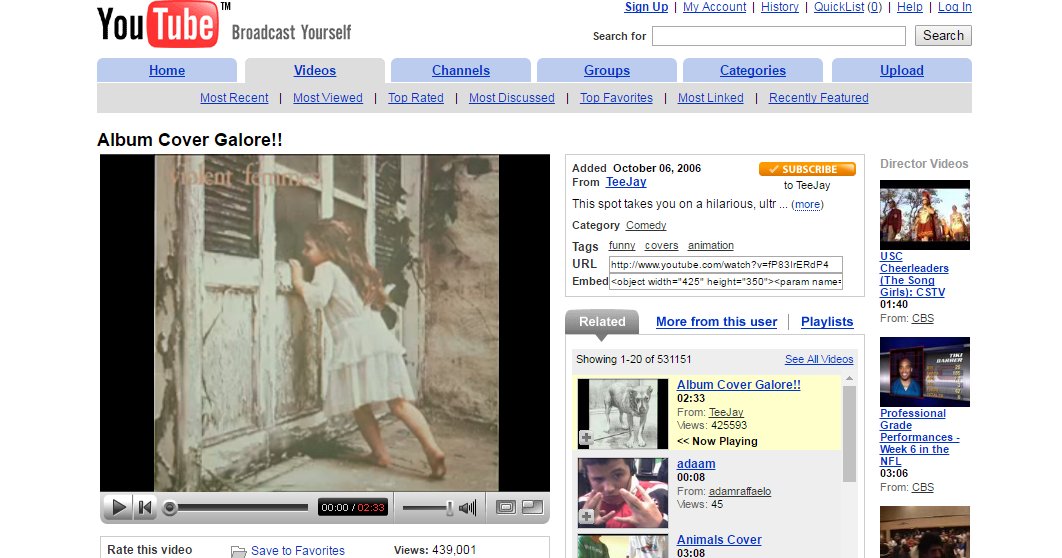This screenshot has width=1062, height=558.
Task: Focus the Search for input field
Action: tap(778, 36)
